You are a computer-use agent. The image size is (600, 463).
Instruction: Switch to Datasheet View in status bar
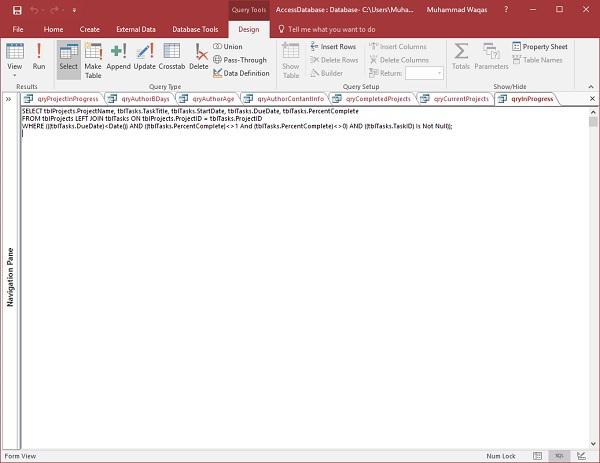(537, 456)
